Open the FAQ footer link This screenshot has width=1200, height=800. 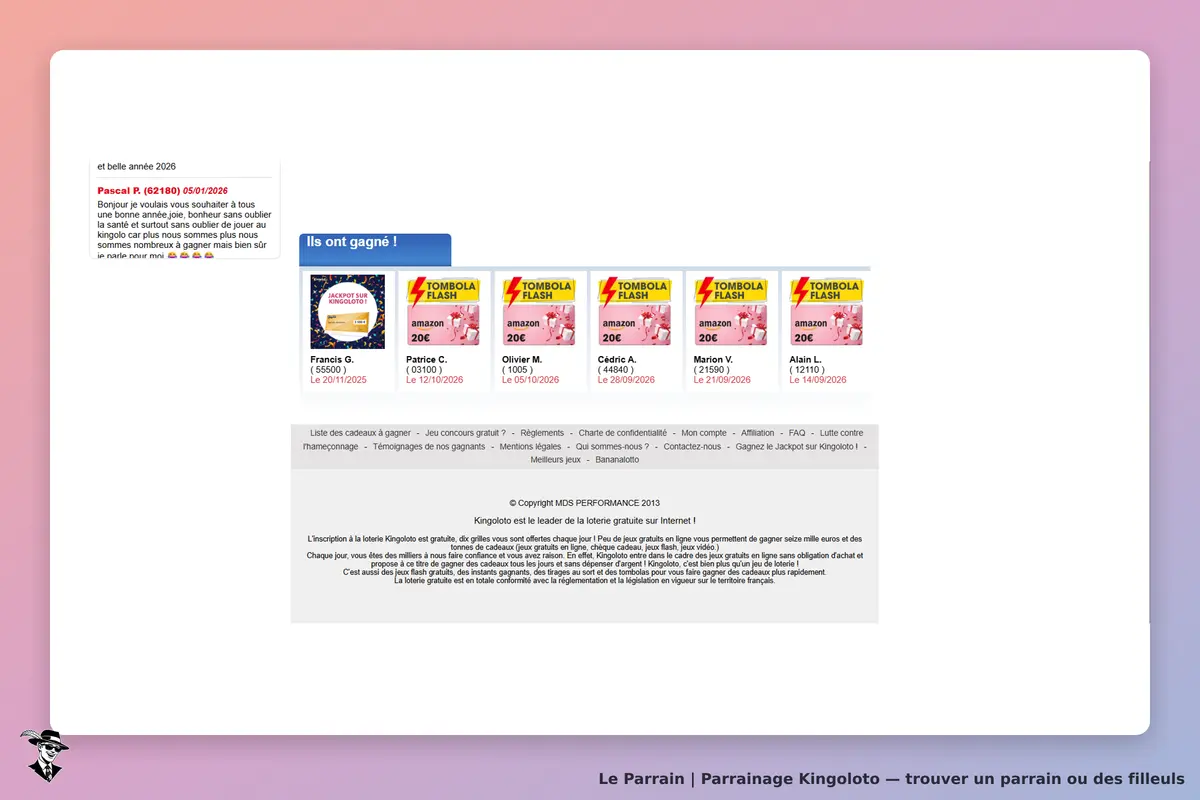797,433
